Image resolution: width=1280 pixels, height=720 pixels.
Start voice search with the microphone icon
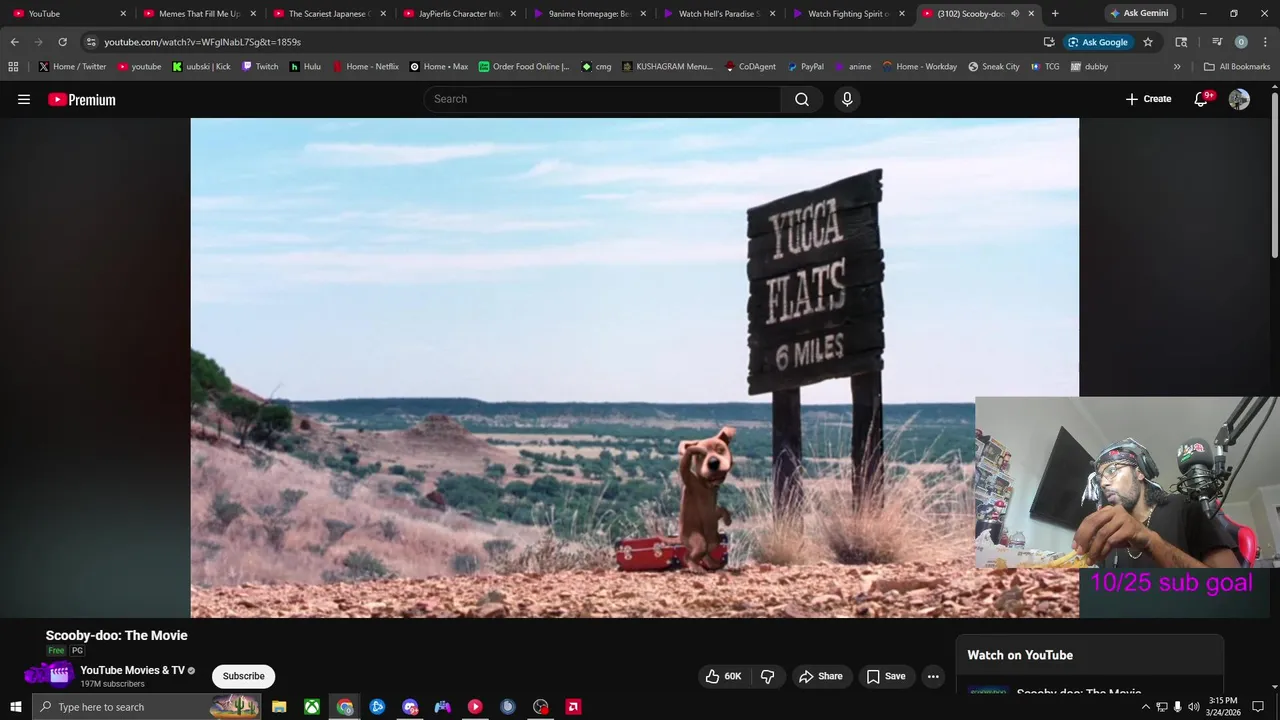(847, 99)
